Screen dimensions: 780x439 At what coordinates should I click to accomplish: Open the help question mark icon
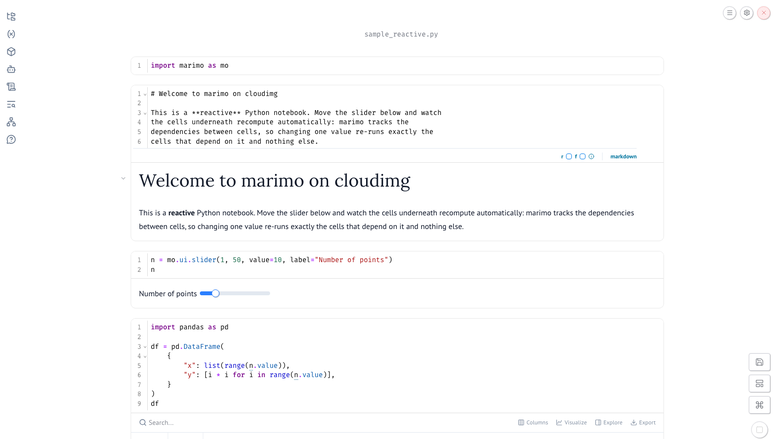tap(11, 140)
